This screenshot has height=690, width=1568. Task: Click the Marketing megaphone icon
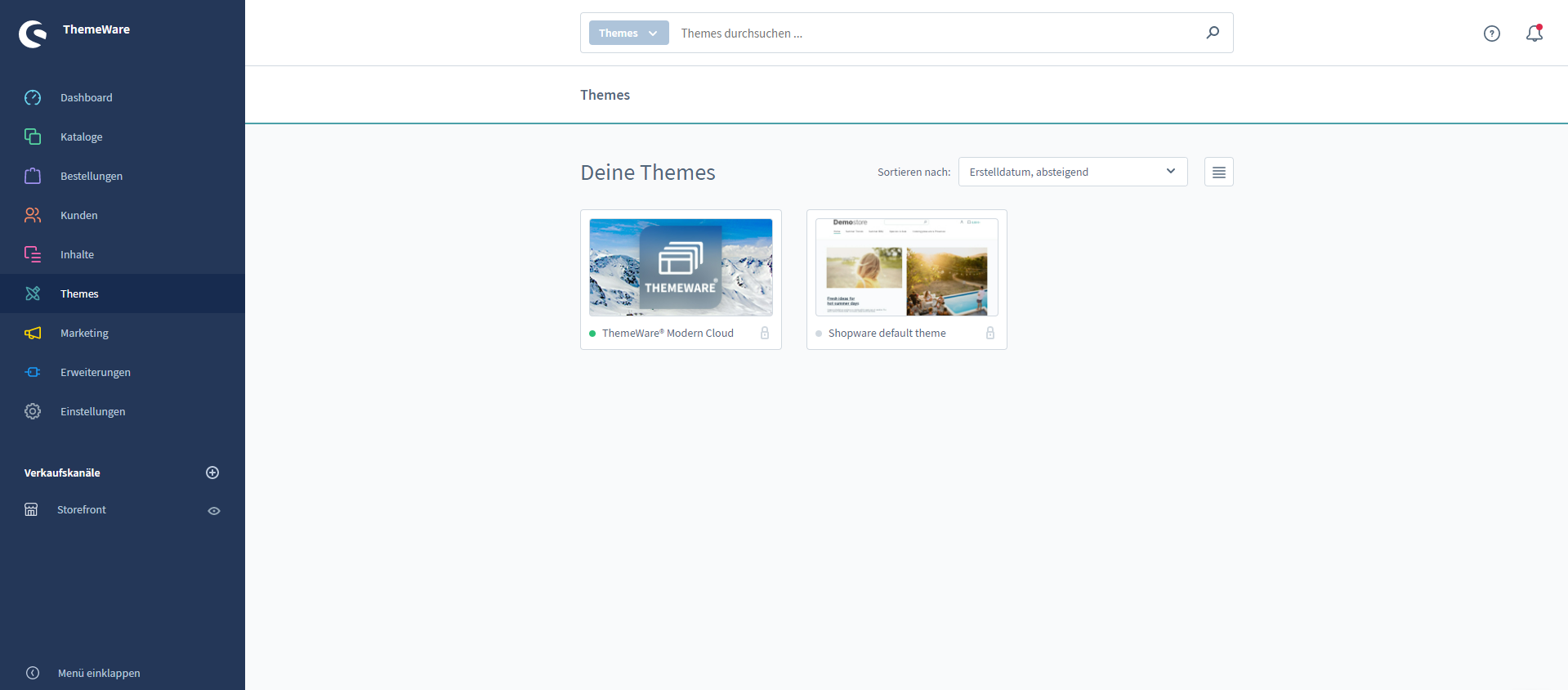click(33, 333)
